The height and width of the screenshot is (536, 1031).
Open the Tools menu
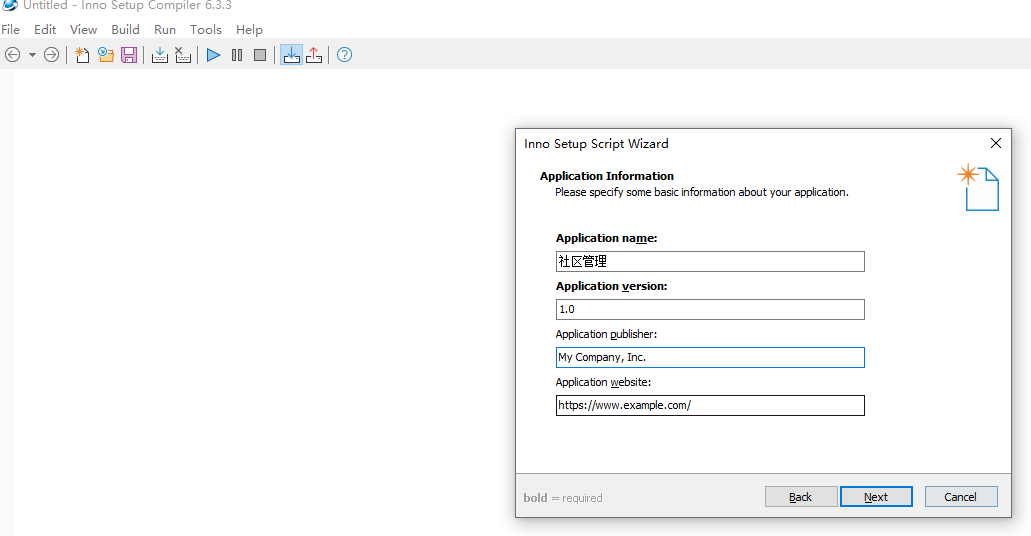pos(206,29)
